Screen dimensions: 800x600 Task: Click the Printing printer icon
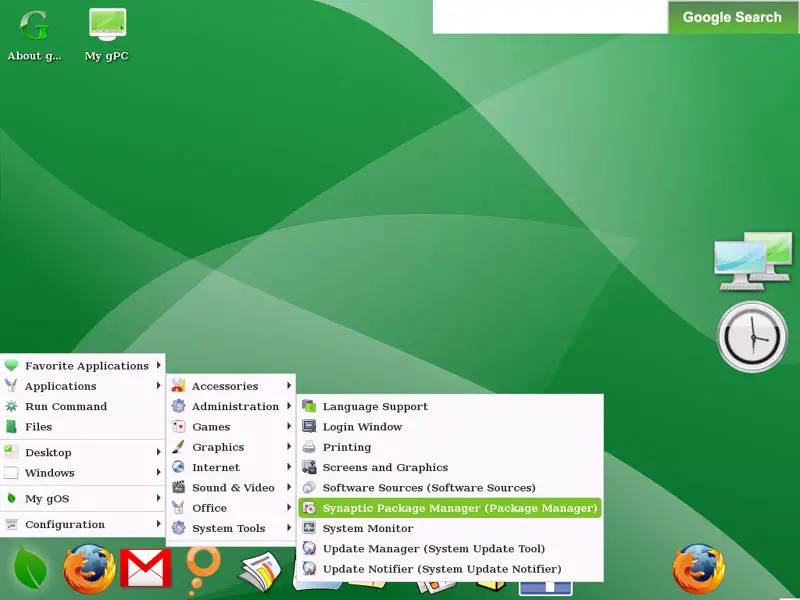(x=309, y=447)
